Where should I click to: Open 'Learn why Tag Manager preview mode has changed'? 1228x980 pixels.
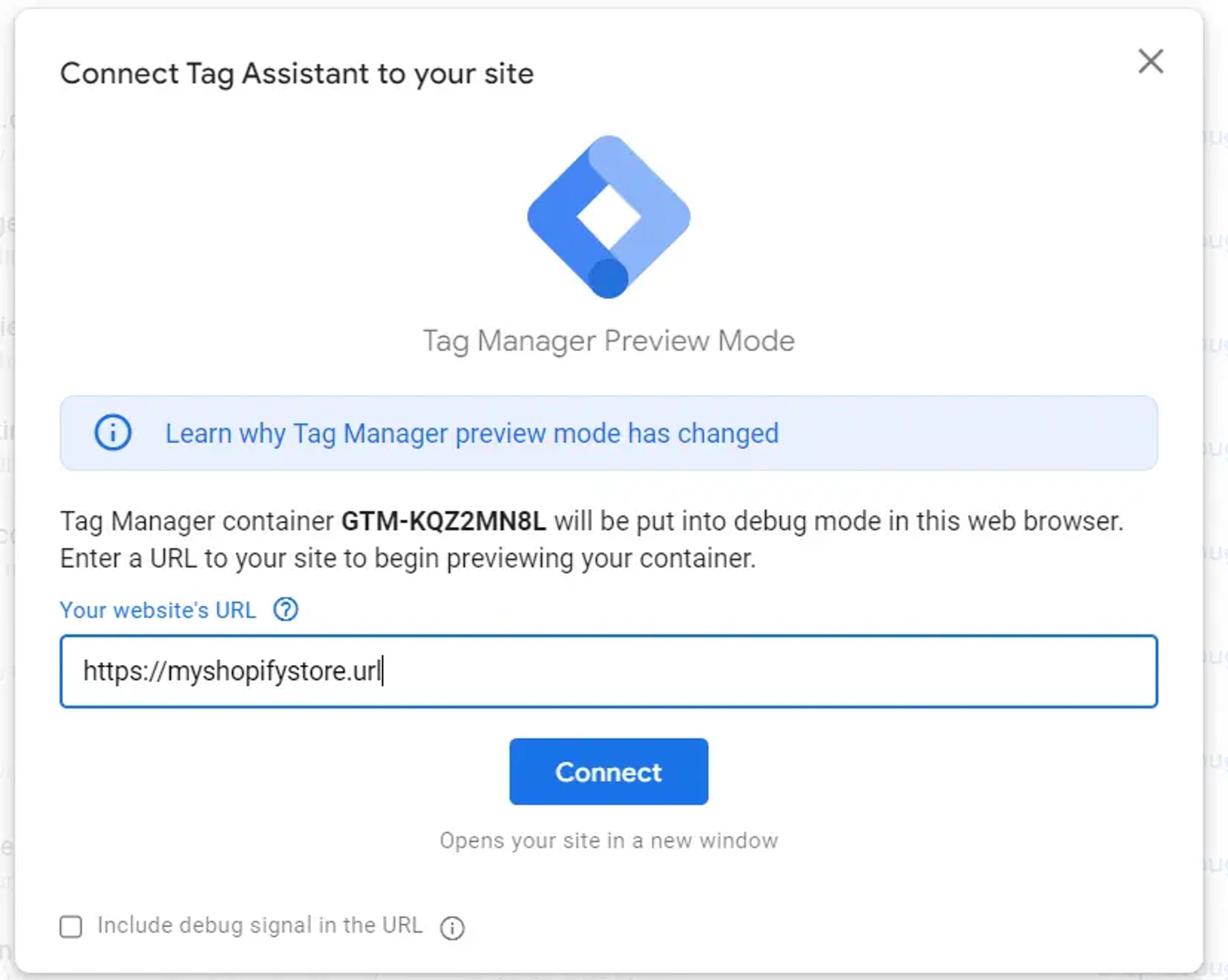[472, 433]
